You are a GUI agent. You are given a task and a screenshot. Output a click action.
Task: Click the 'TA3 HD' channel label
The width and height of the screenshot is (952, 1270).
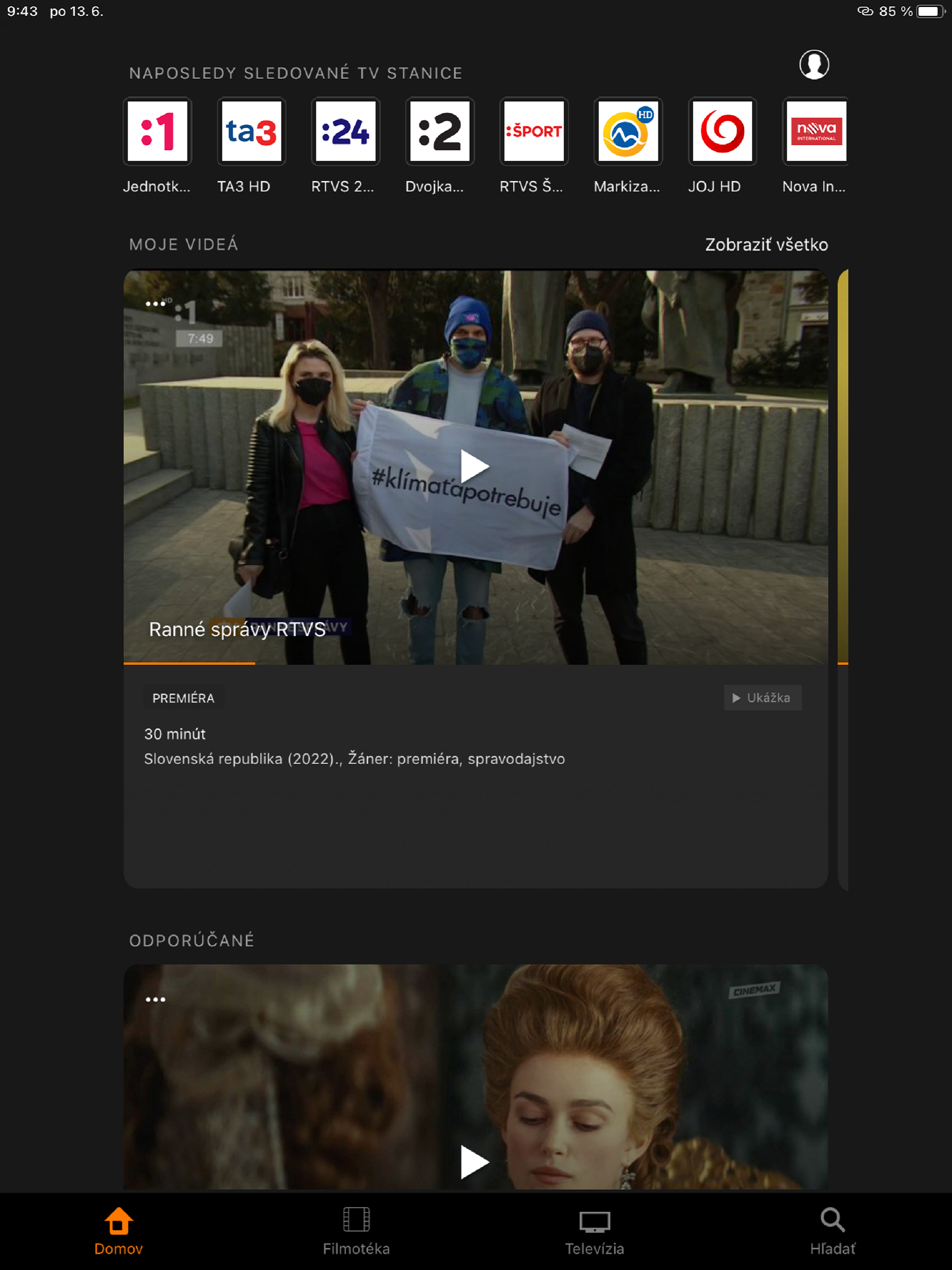pyautogui.click(x=244, y=186)
